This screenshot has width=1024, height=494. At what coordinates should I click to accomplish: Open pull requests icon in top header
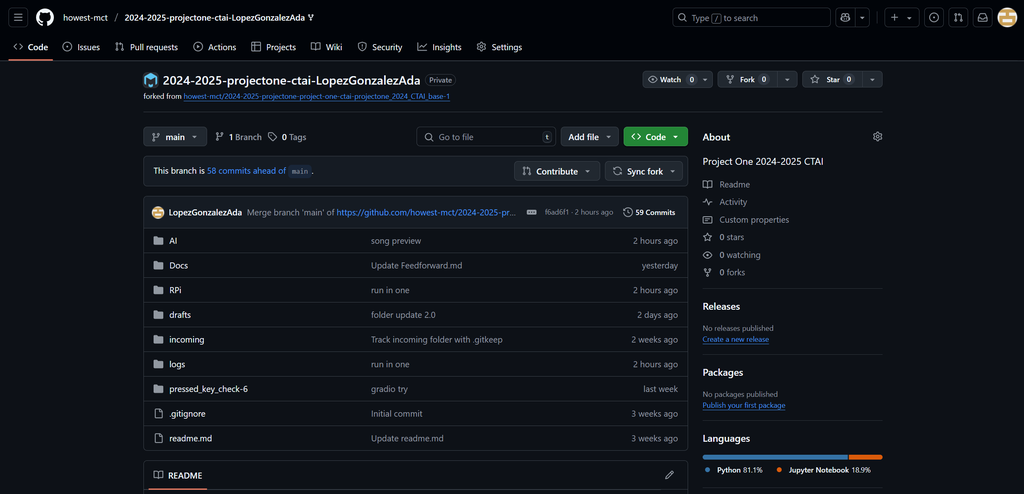click(958, 18)
